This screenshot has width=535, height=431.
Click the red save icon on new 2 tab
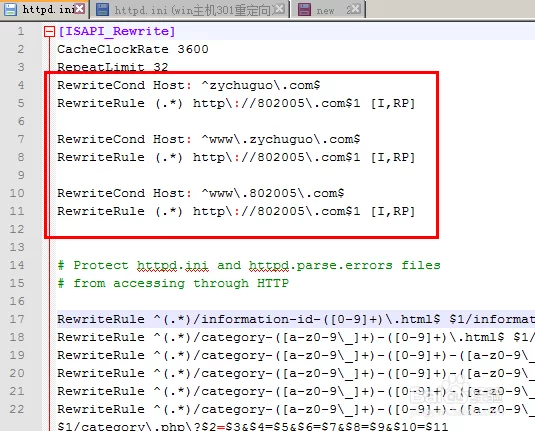[304, 10]
